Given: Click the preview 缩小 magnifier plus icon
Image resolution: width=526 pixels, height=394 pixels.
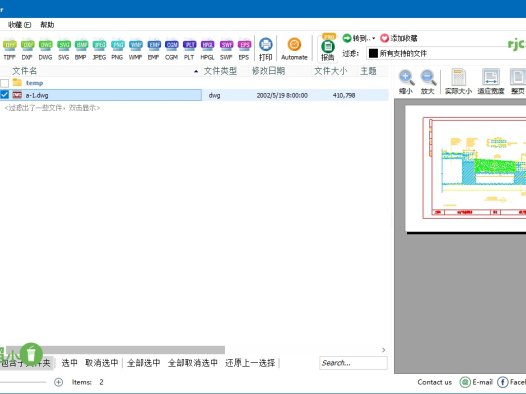Looking at the screenshot, I should [406, 82].
